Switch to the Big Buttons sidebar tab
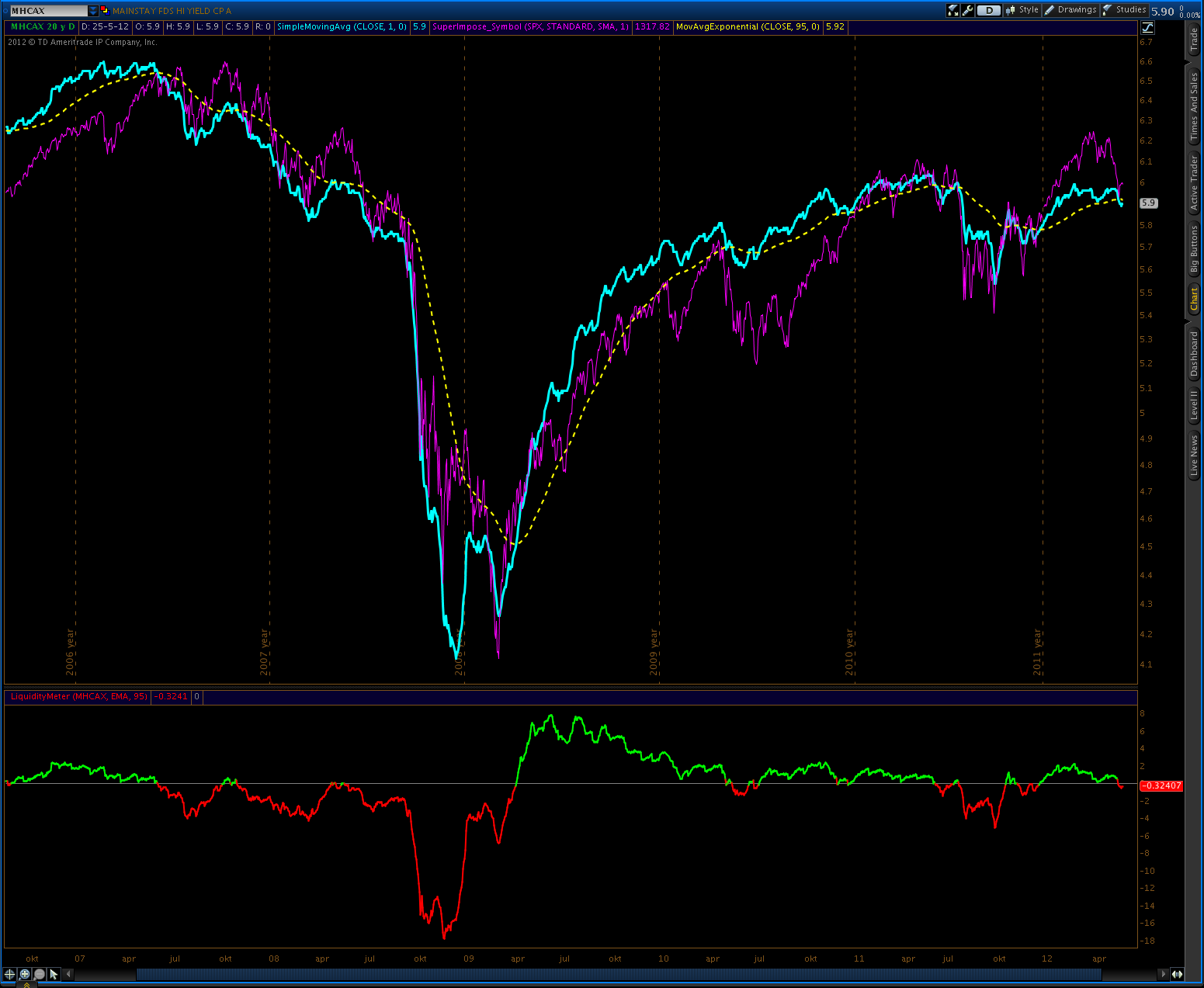Image resolution: width=1204 pixels, height=988 pixels. point(1195,250)
